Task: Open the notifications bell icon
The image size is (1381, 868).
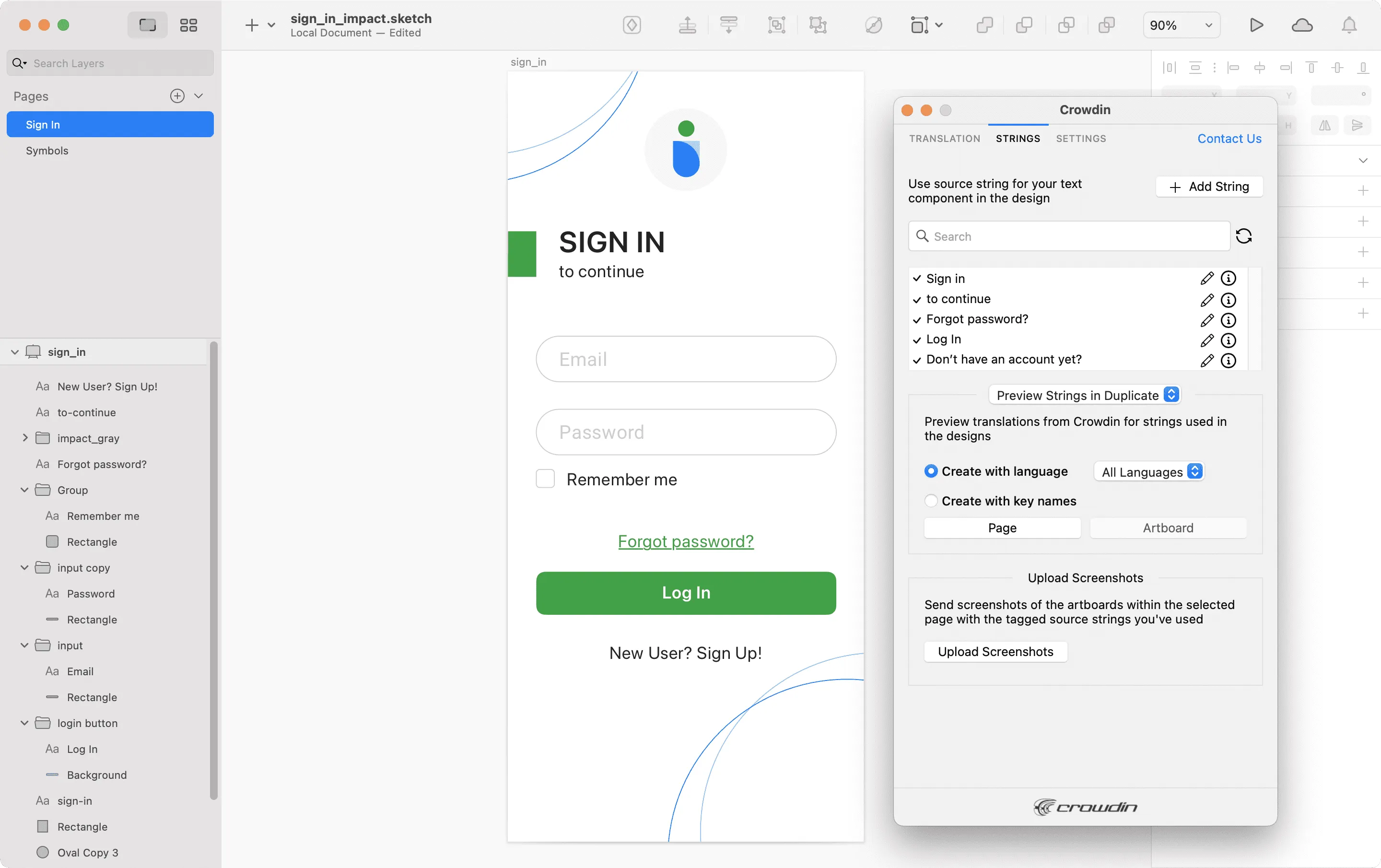Action: (x=1349, y=25)
